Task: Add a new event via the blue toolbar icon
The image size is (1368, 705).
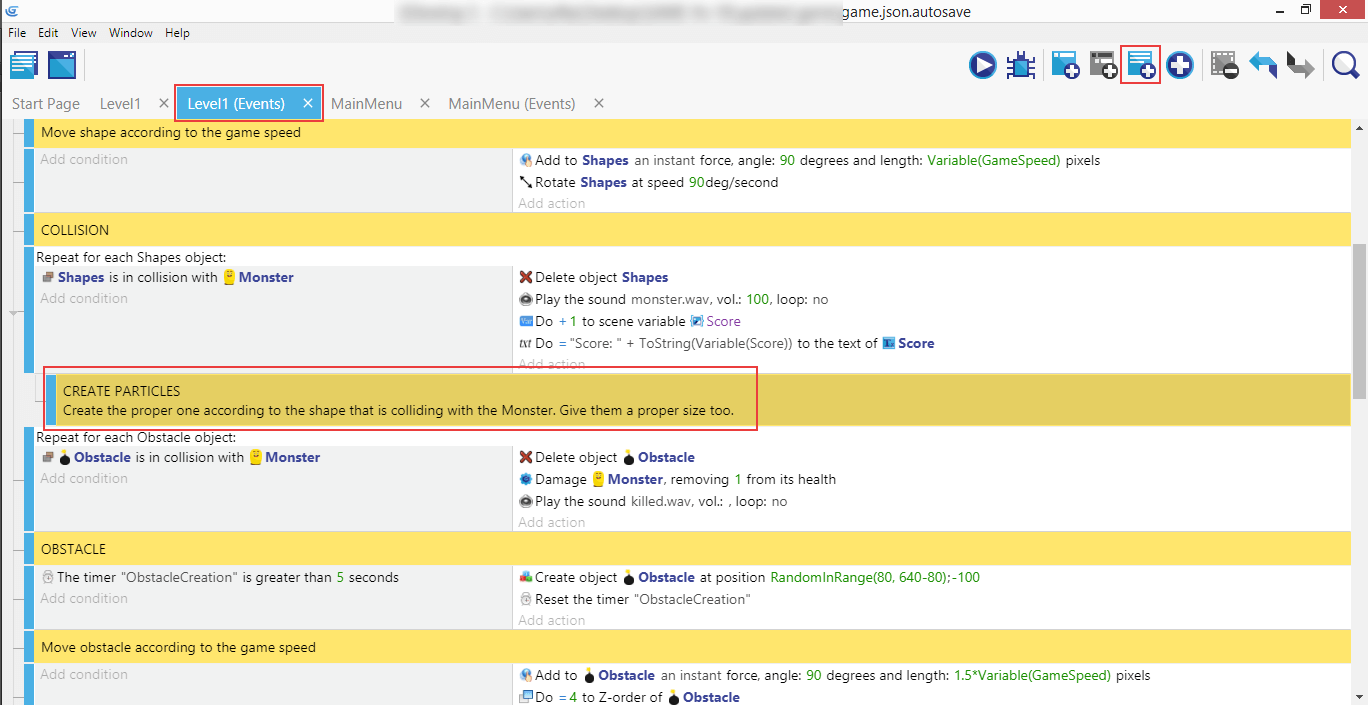Action: [x=1064, y=66]
